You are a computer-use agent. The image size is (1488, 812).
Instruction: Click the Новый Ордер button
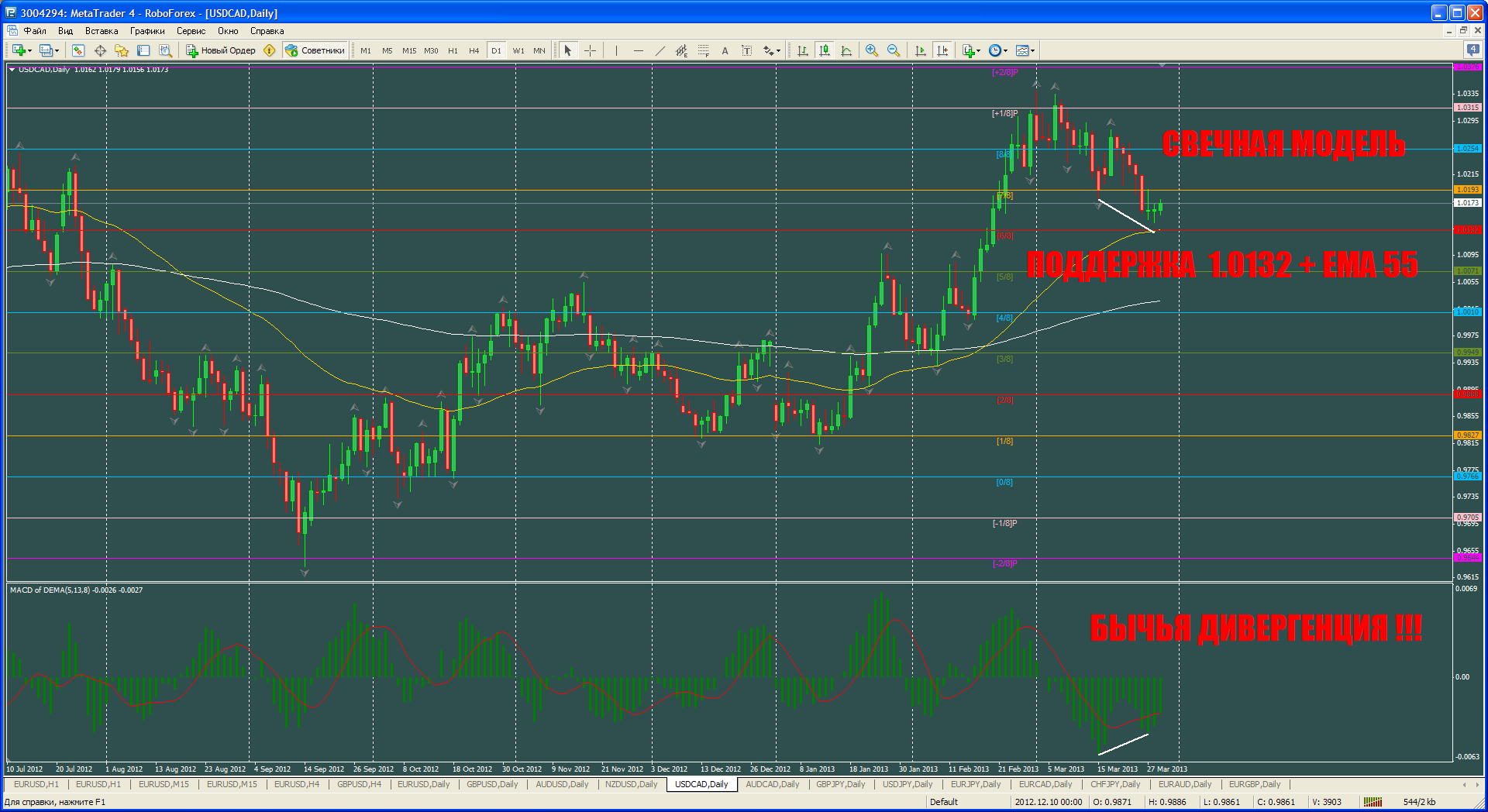tap(221, 50)
